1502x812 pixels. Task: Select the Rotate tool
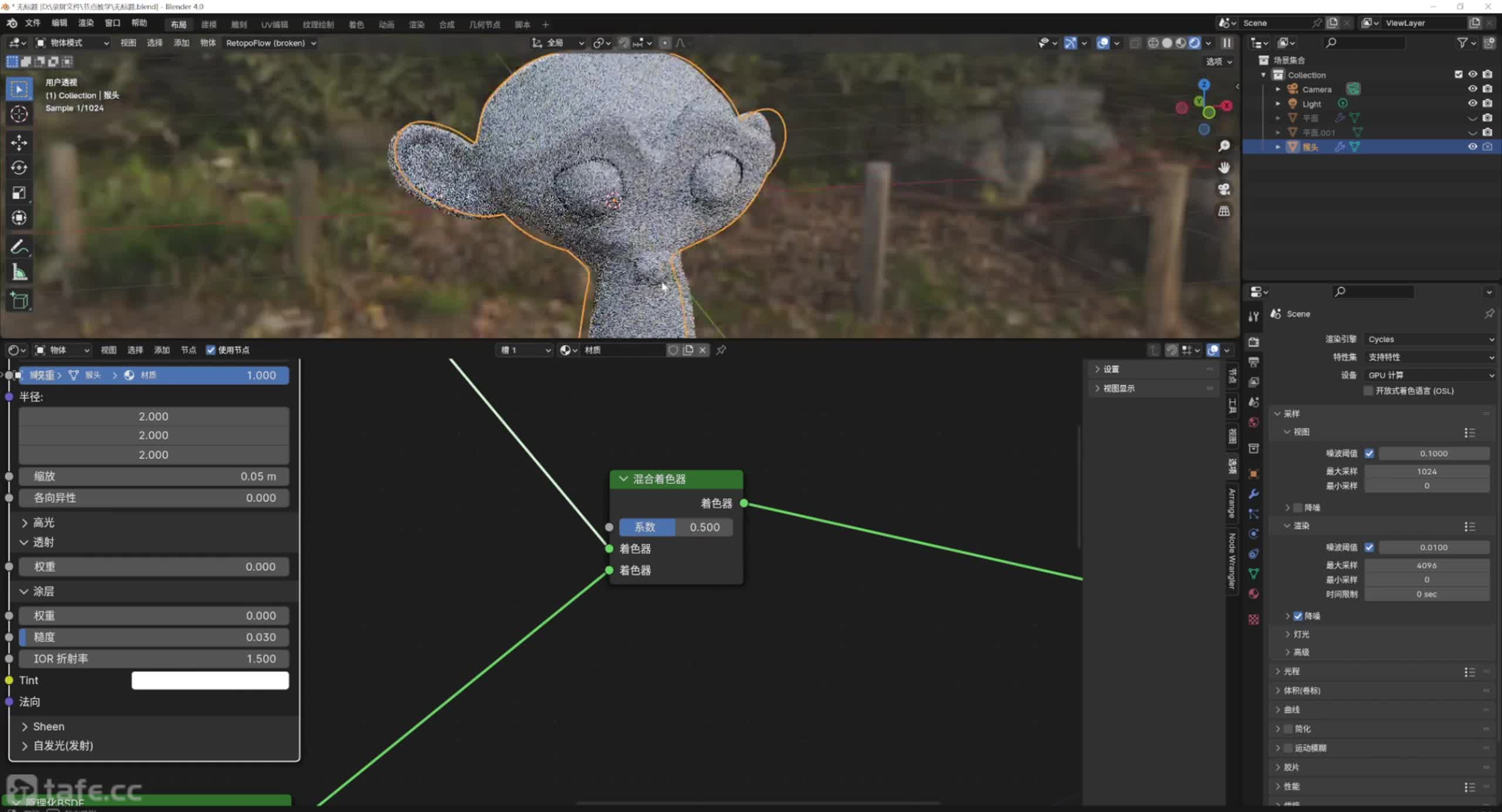[19, 168]
